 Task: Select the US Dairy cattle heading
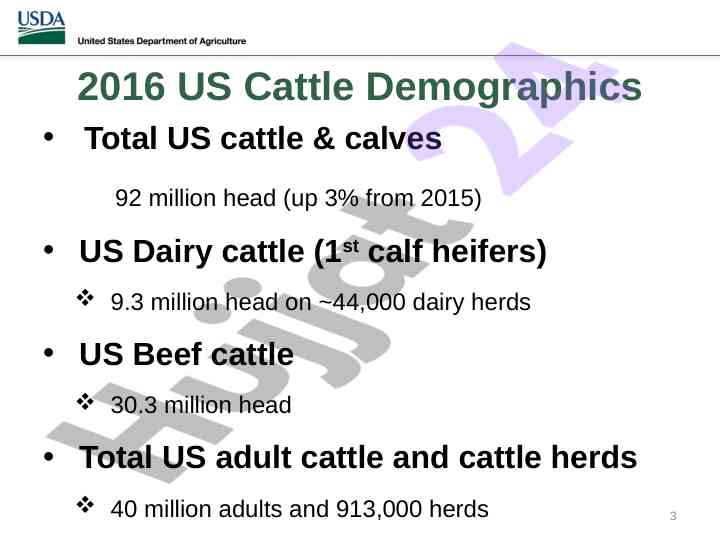click(313, 252)
